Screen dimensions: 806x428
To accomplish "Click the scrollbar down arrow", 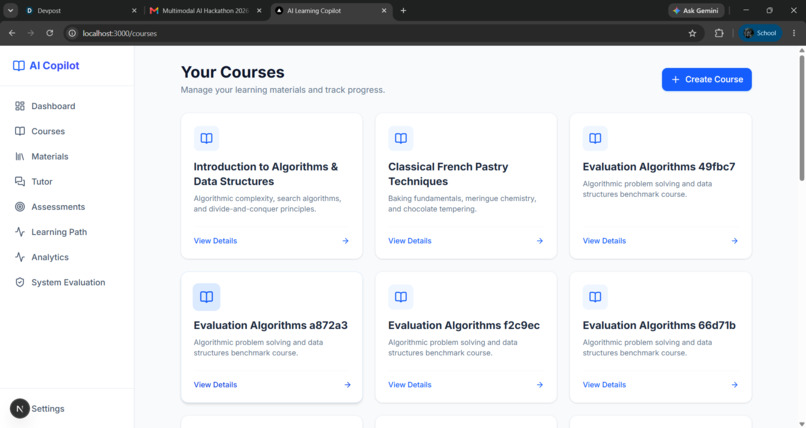I will pyautogui.click(x=801, y=424).
